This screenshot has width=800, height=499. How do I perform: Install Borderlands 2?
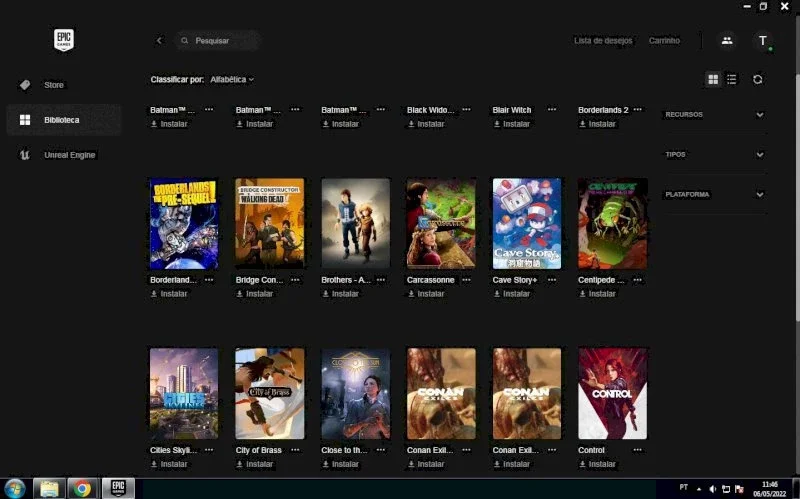pyautogui.click(x=597, y=124)
